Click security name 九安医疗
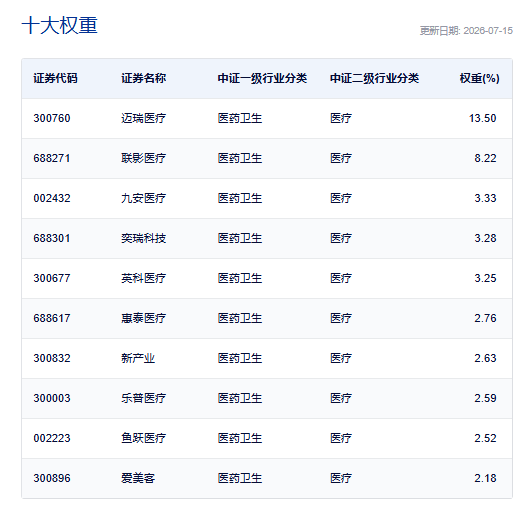Viewport: 531px width, 518px height. [144, 198]
